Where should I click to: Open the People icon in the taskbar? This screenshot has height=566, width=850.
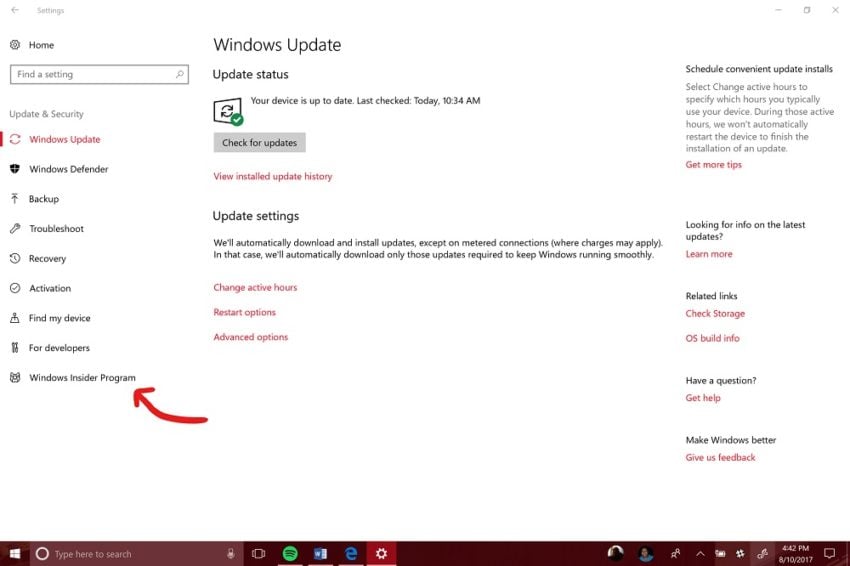coord(675,554)
